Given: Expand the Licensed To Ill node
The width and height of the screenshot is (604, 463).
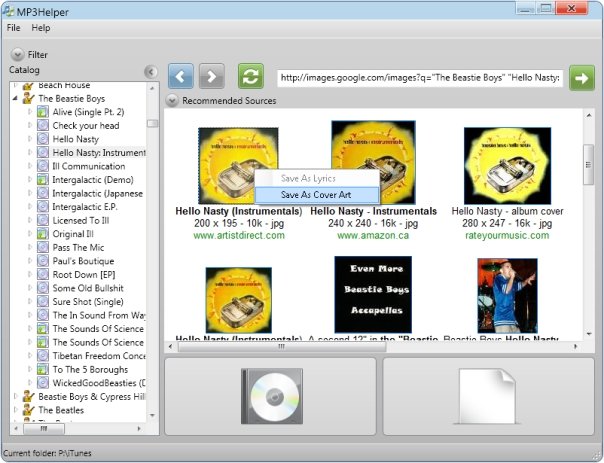Looking at the screenshot, I should pyautogui.click(x=30, y=220).
